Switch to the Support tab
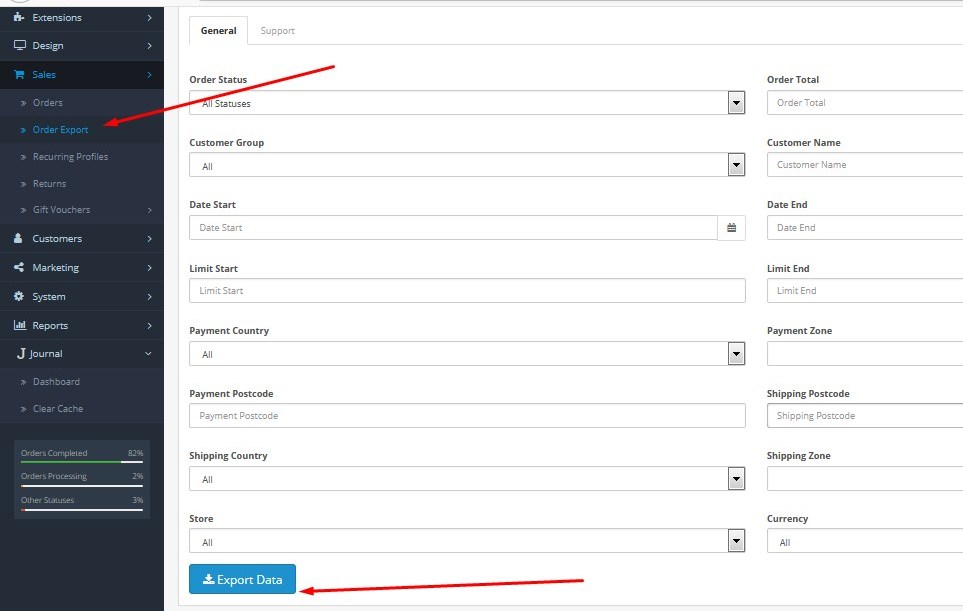 tap(278, 31)
